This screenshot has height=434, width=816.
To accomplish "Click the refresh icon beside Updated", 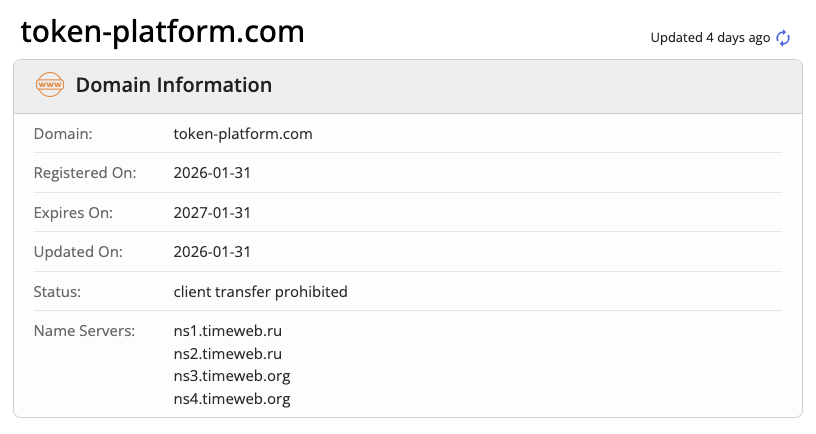I will pos(783,38).
